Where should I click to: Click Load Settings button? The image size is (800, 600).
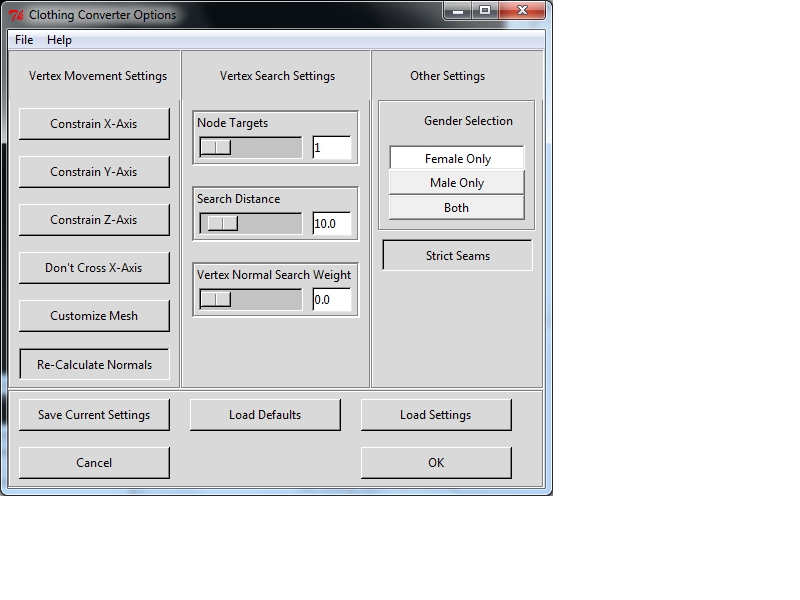(x=436, y=415)
